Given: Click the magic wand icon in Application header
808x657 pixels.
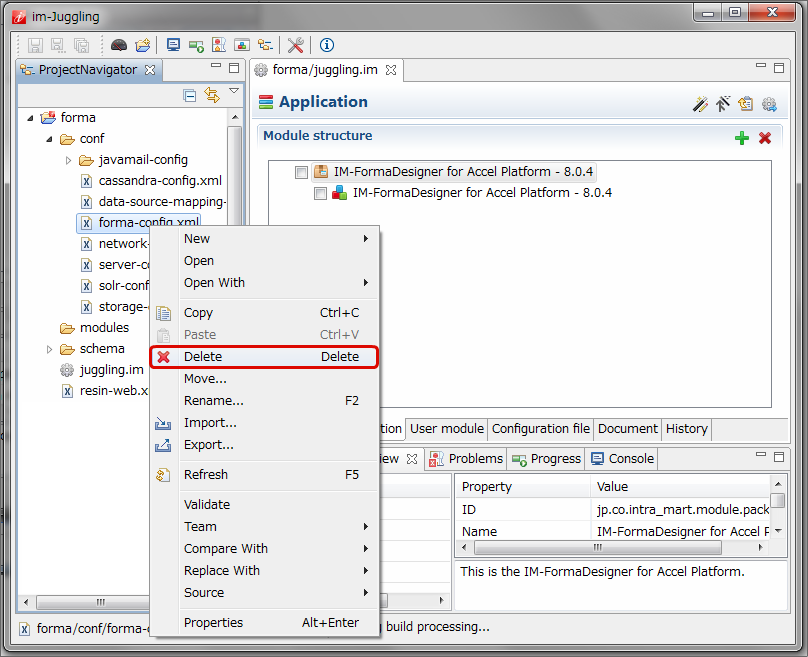Looking at the screenshot, I should [700, 104].
